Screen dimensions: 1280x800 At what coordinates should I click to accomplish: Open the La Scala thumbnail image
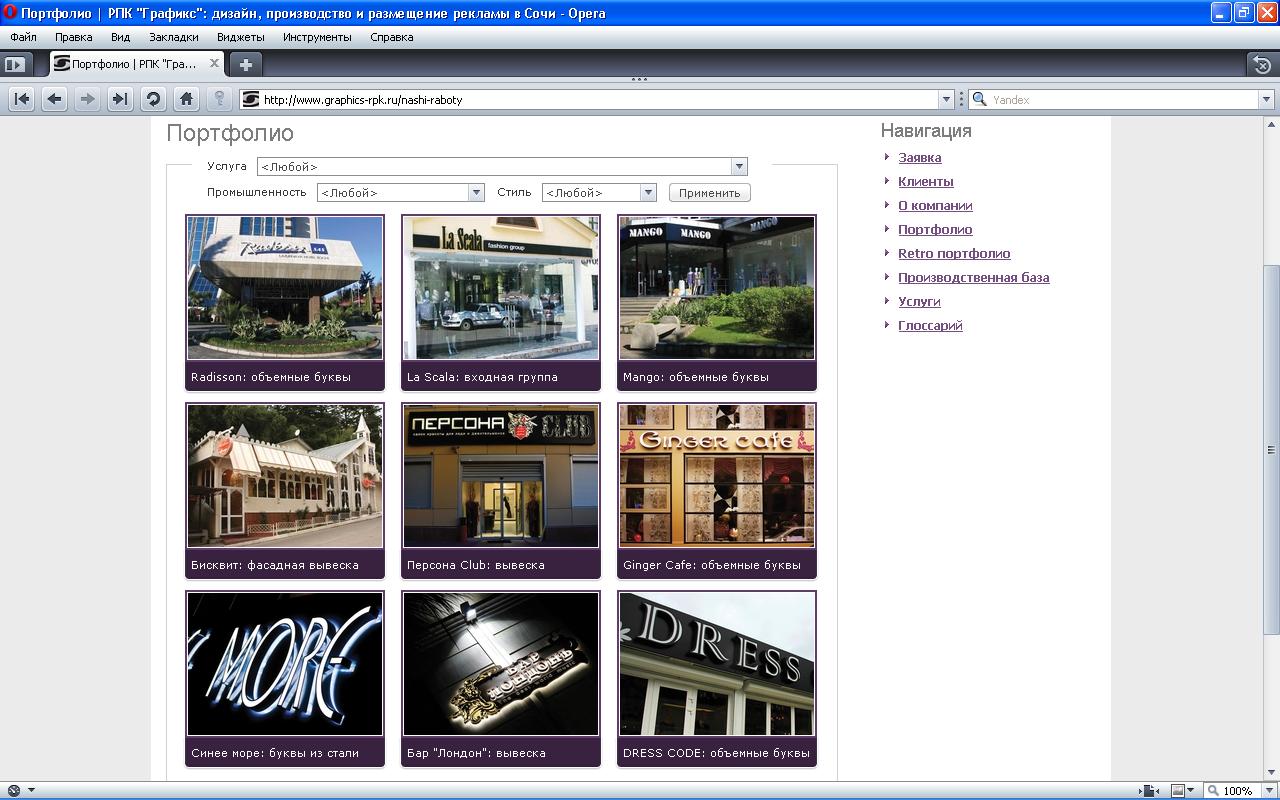click(501, 288)
